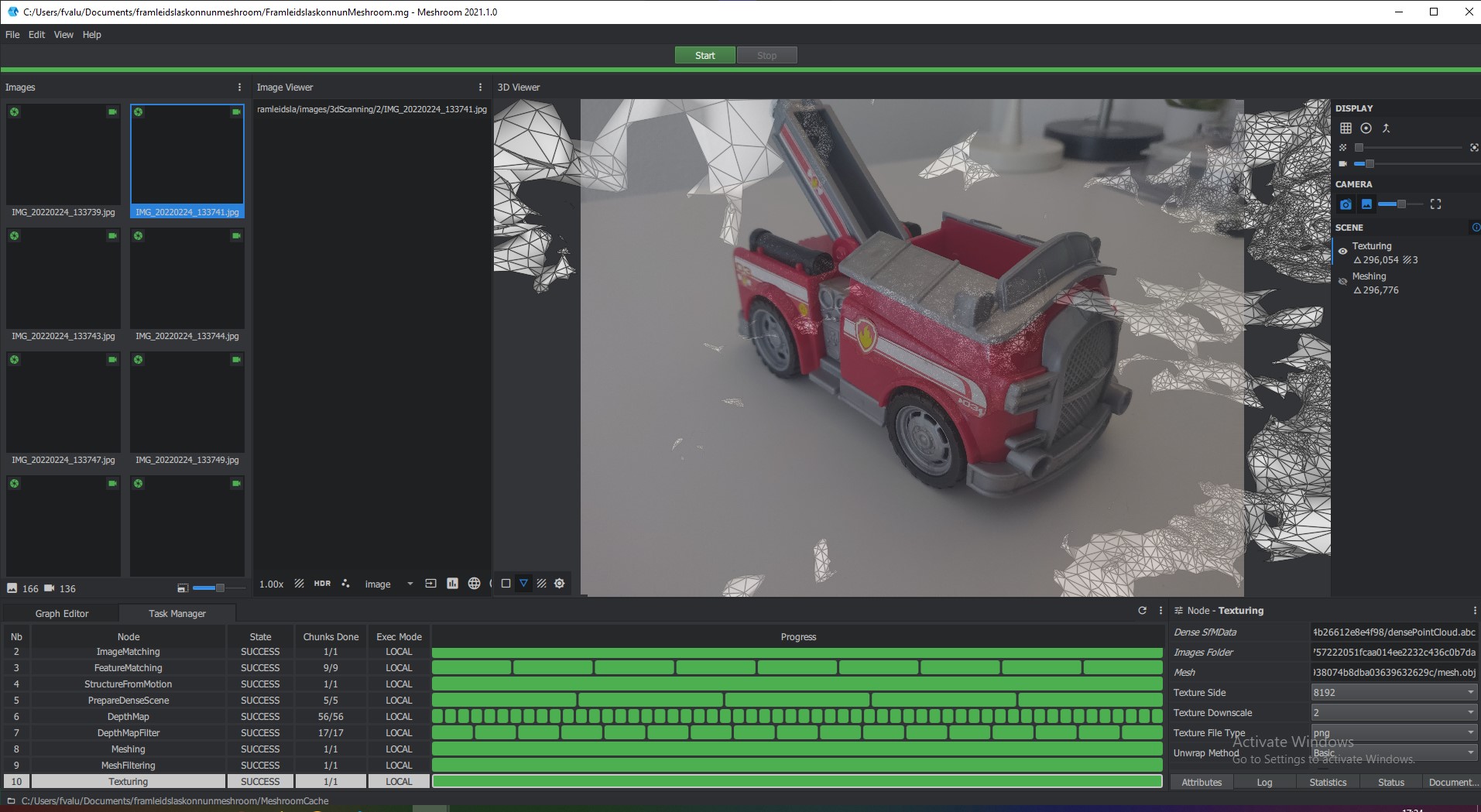Open the 3D viewer settings gear
Viewport: 1481px width, 812px height.
point(559,584)
